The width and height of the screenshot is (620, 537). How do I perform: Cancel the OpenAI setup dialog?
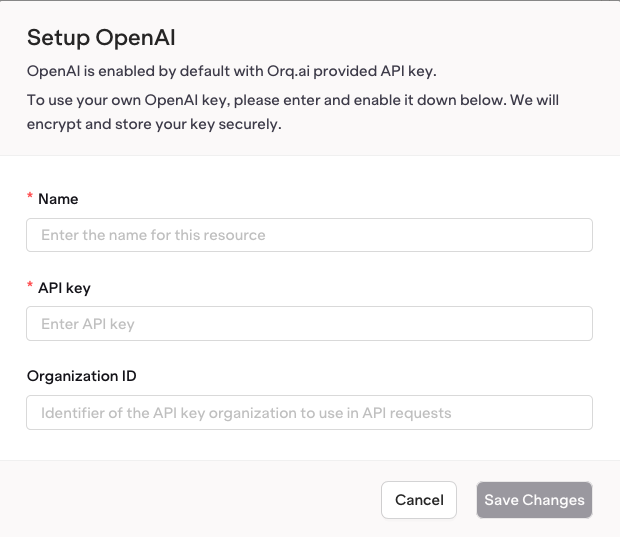419,500
